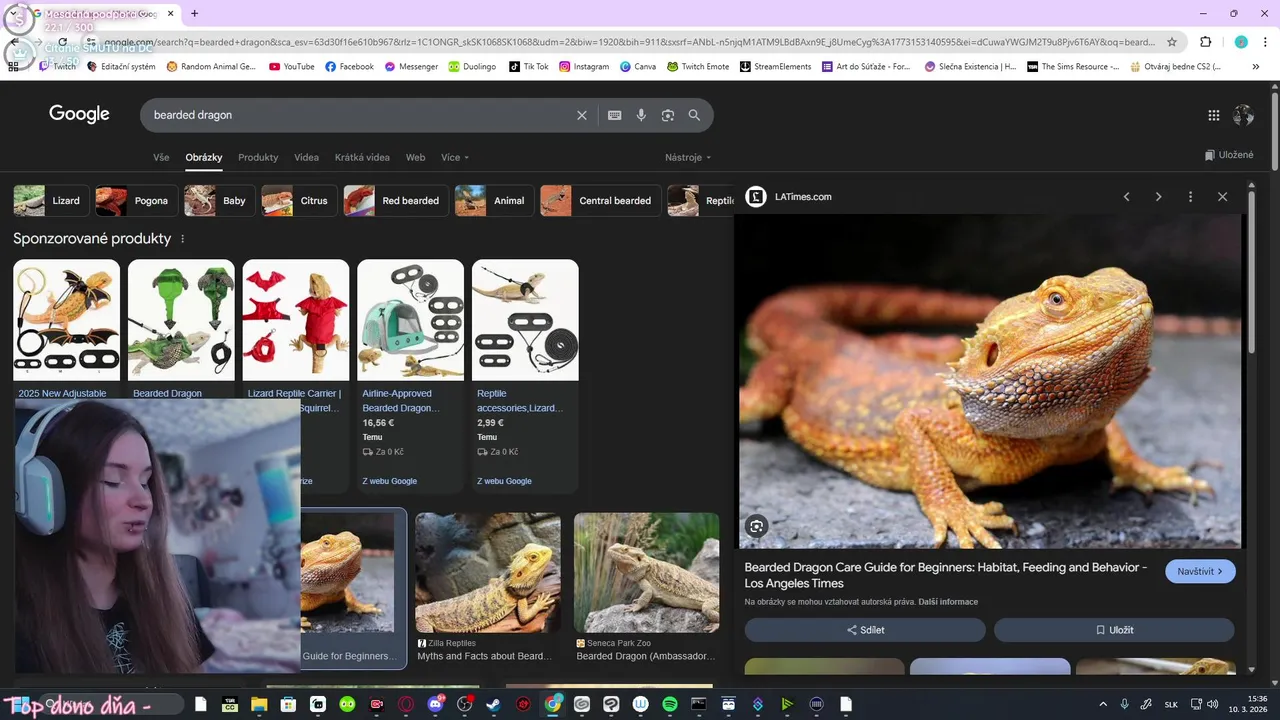The width and height of the screenshot is (1280, 720).
Task: Filter results by the Red bearded chip
Action: coord(396,201)
